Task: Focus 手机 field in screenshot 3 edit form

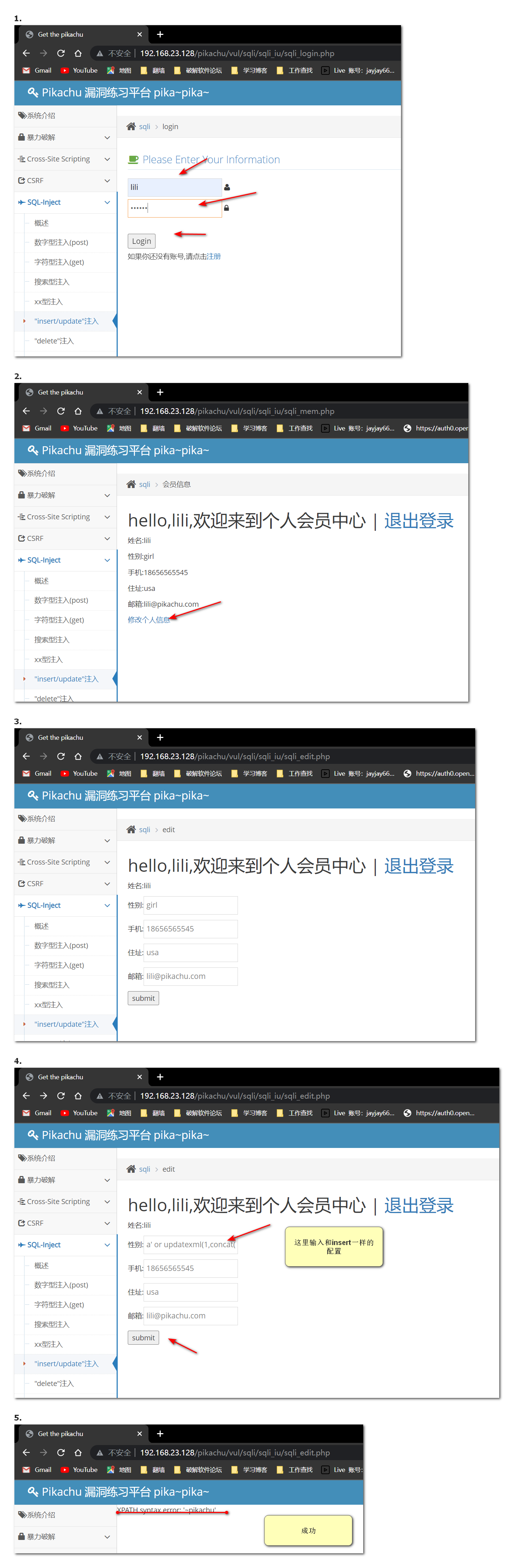Action: click(191, 930)
